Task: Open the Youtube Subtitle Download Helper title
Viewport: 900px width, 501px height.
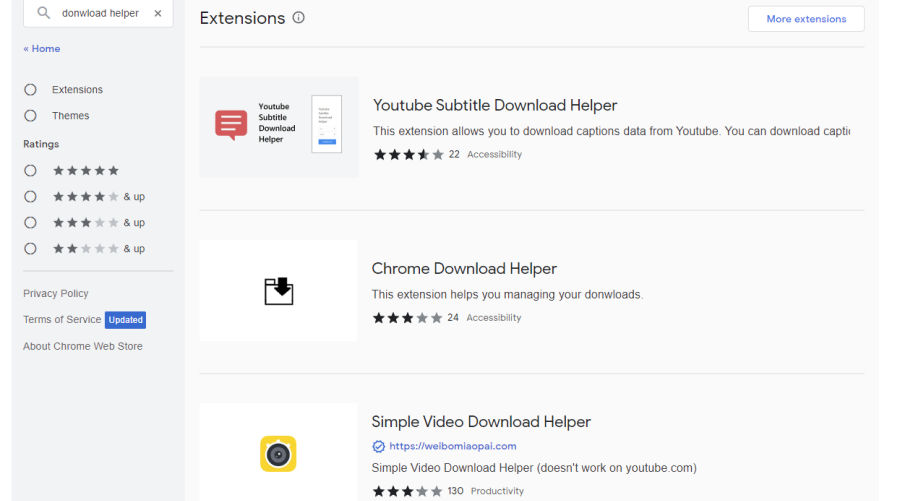Action: (495, 106)
